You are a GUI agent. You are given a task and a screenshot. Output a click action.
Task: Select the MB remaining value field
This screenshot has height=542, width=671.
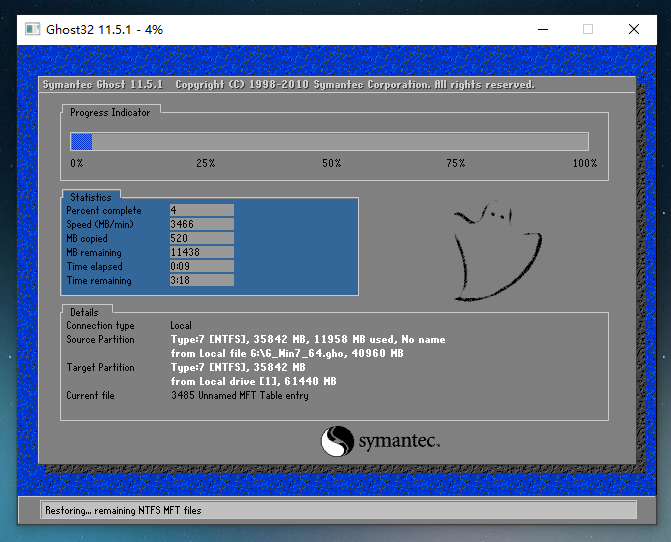pyautogui.click(x=202, y=253)
